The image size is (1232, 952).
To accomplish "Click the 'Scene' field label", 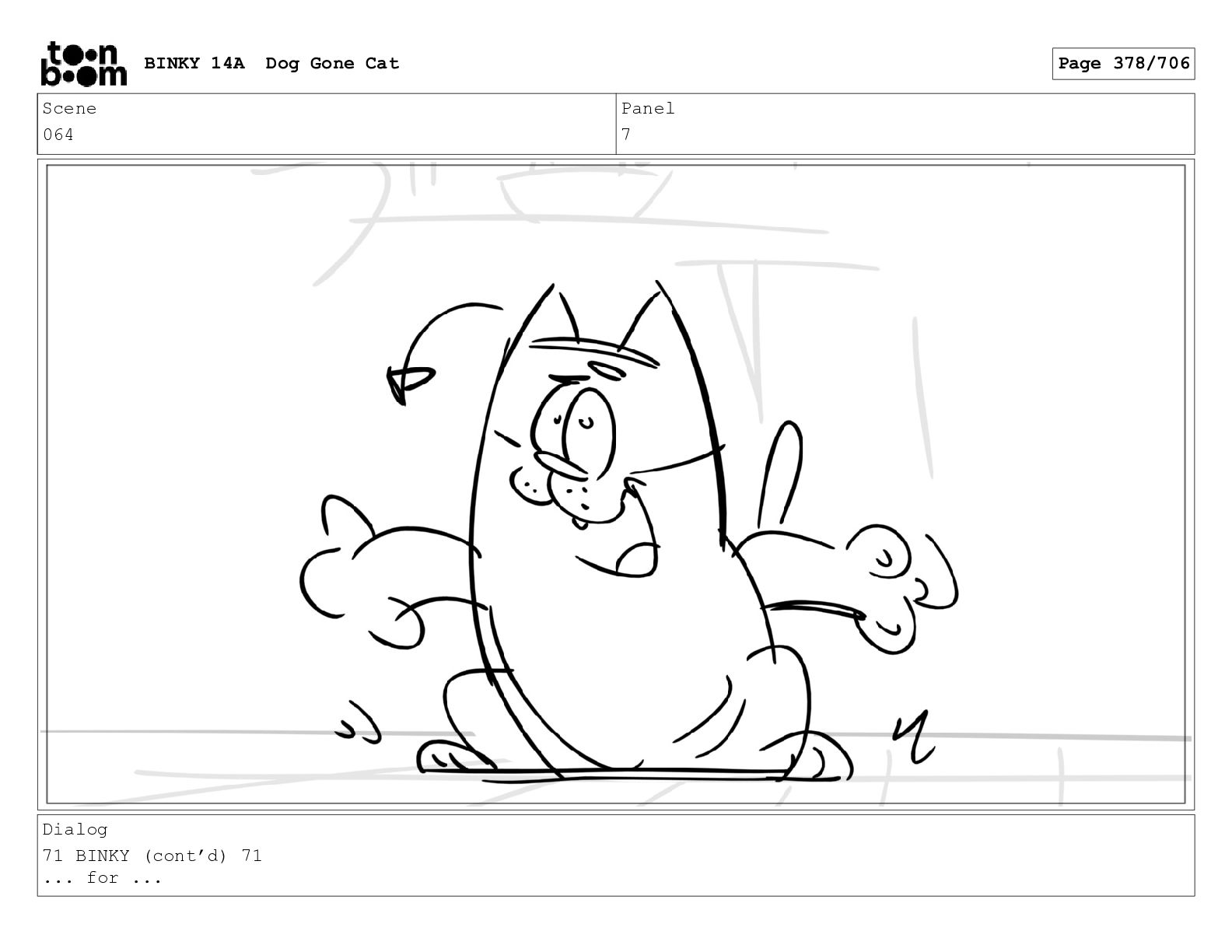I will 69,108.
